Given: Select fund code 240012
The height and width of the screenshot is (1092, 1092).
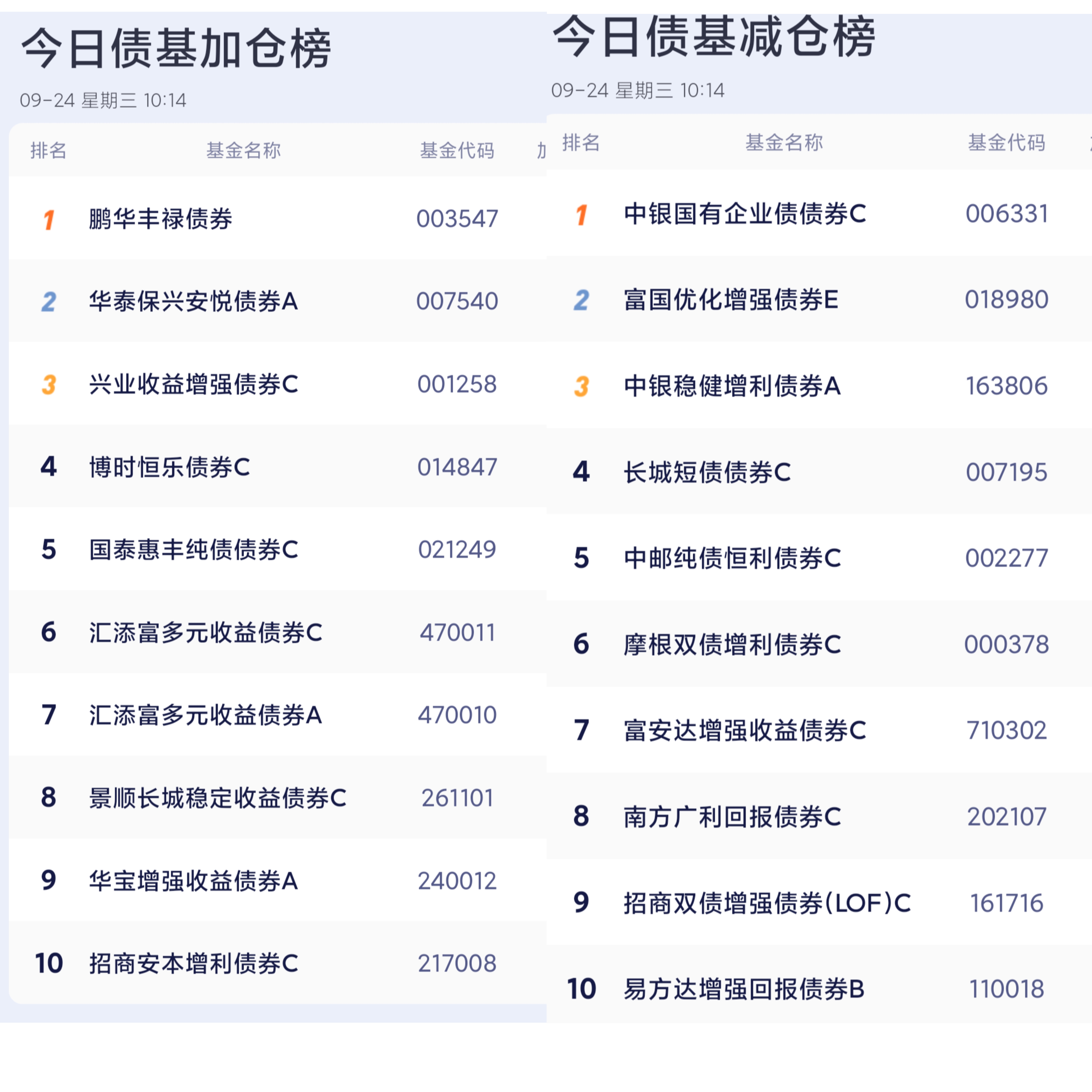Looking at the screenshot, I should coord(457,881).
